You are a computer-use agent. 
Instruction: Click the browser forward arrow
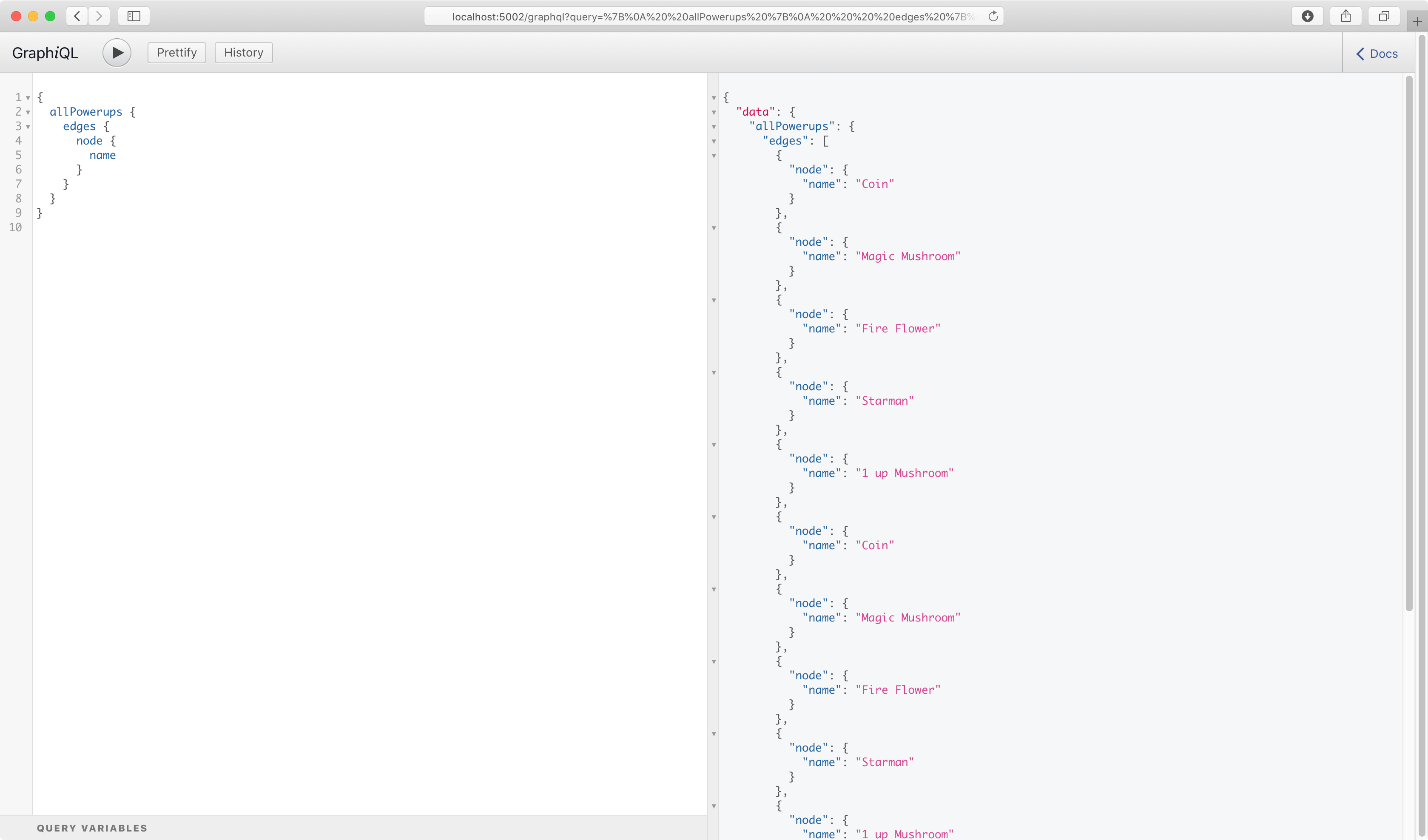(x=99, y=16)
